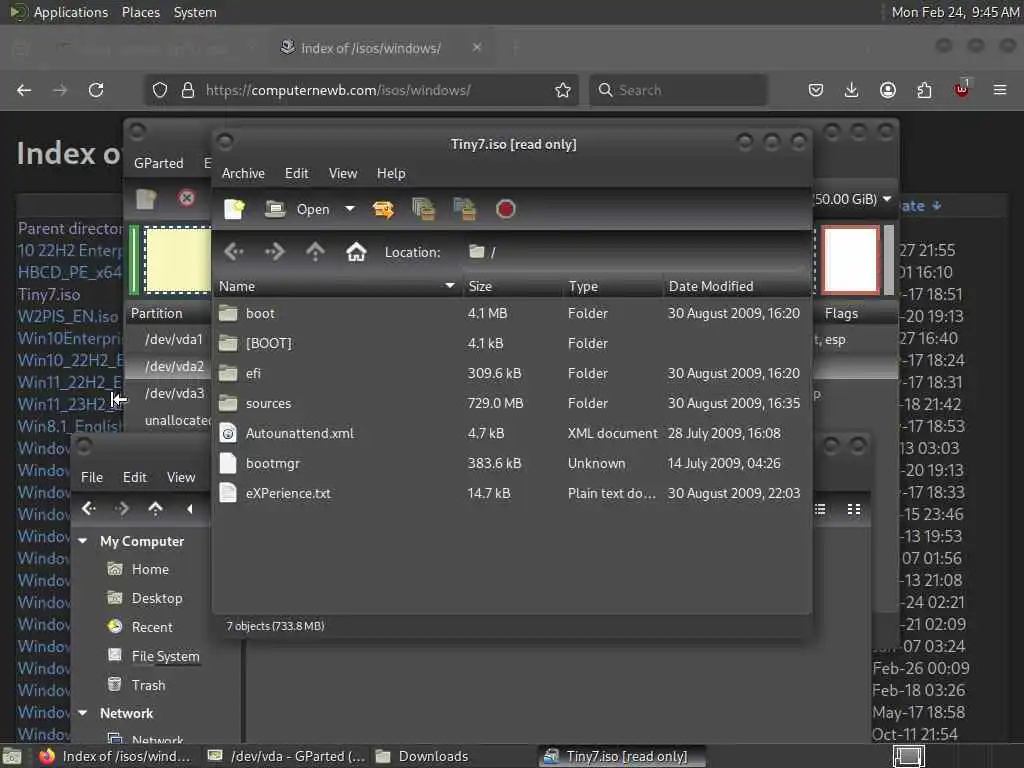Select the efi folder
This screenshot has height=768, width=1024.
tap(512, 374)
